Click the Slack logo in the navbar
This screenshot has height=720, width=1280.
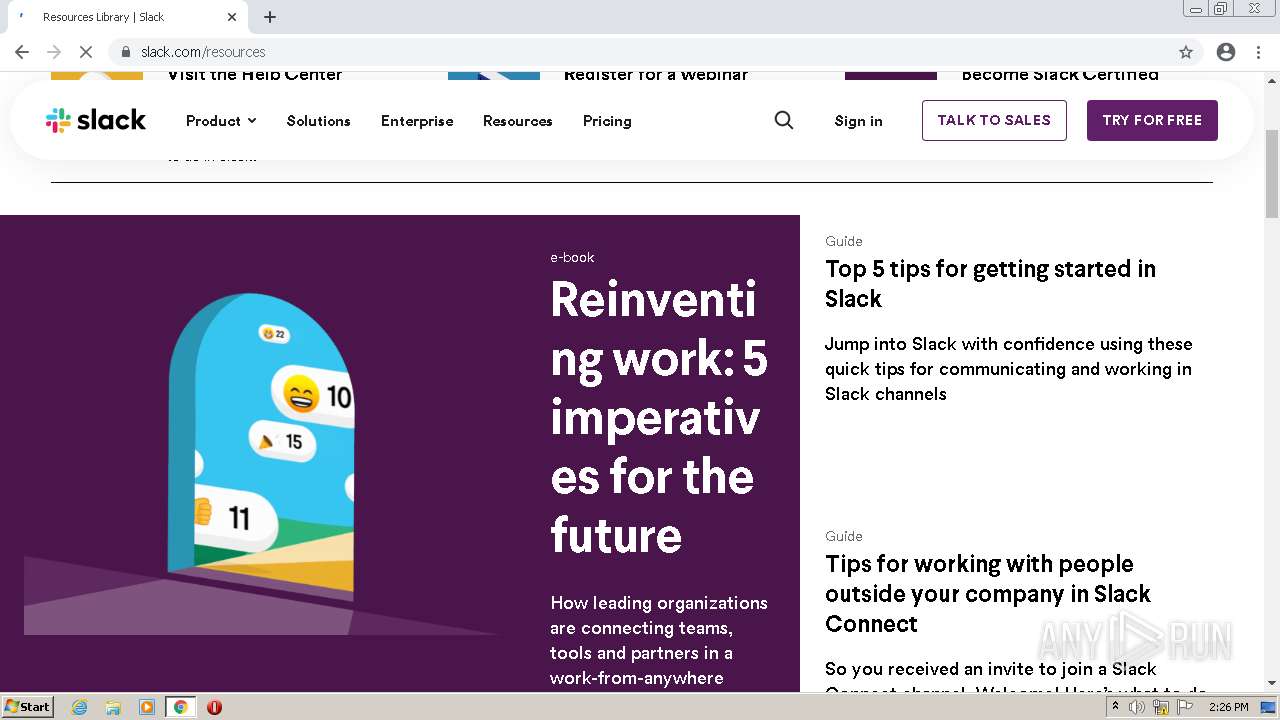96,121
